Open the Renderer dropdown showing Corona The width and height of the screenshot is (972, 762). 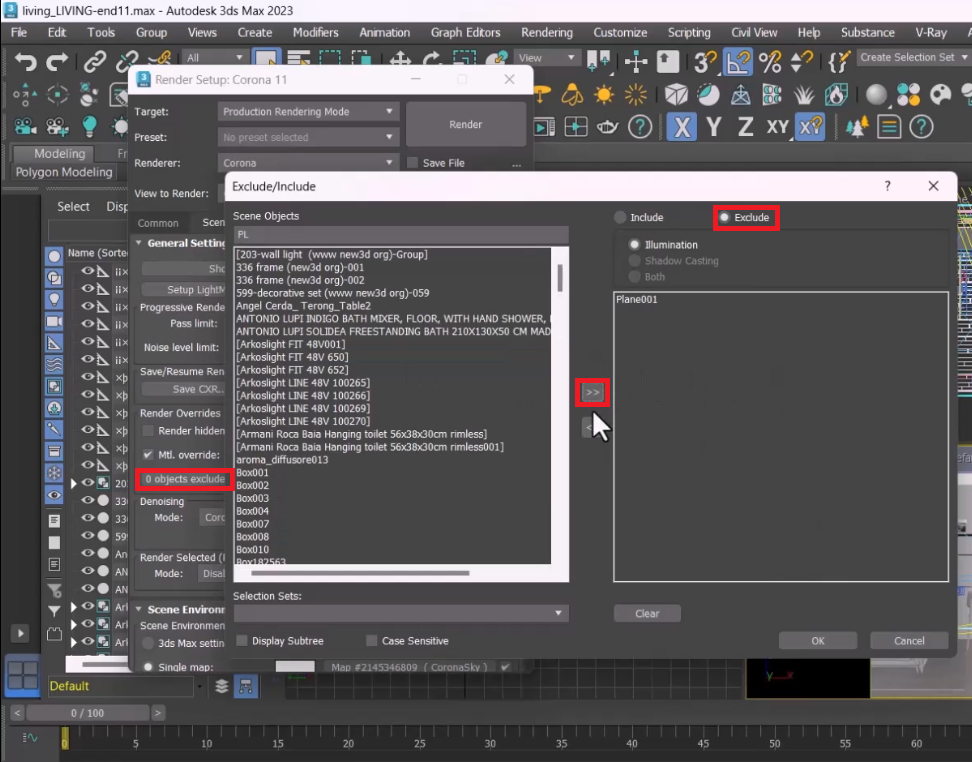(308, 162)
